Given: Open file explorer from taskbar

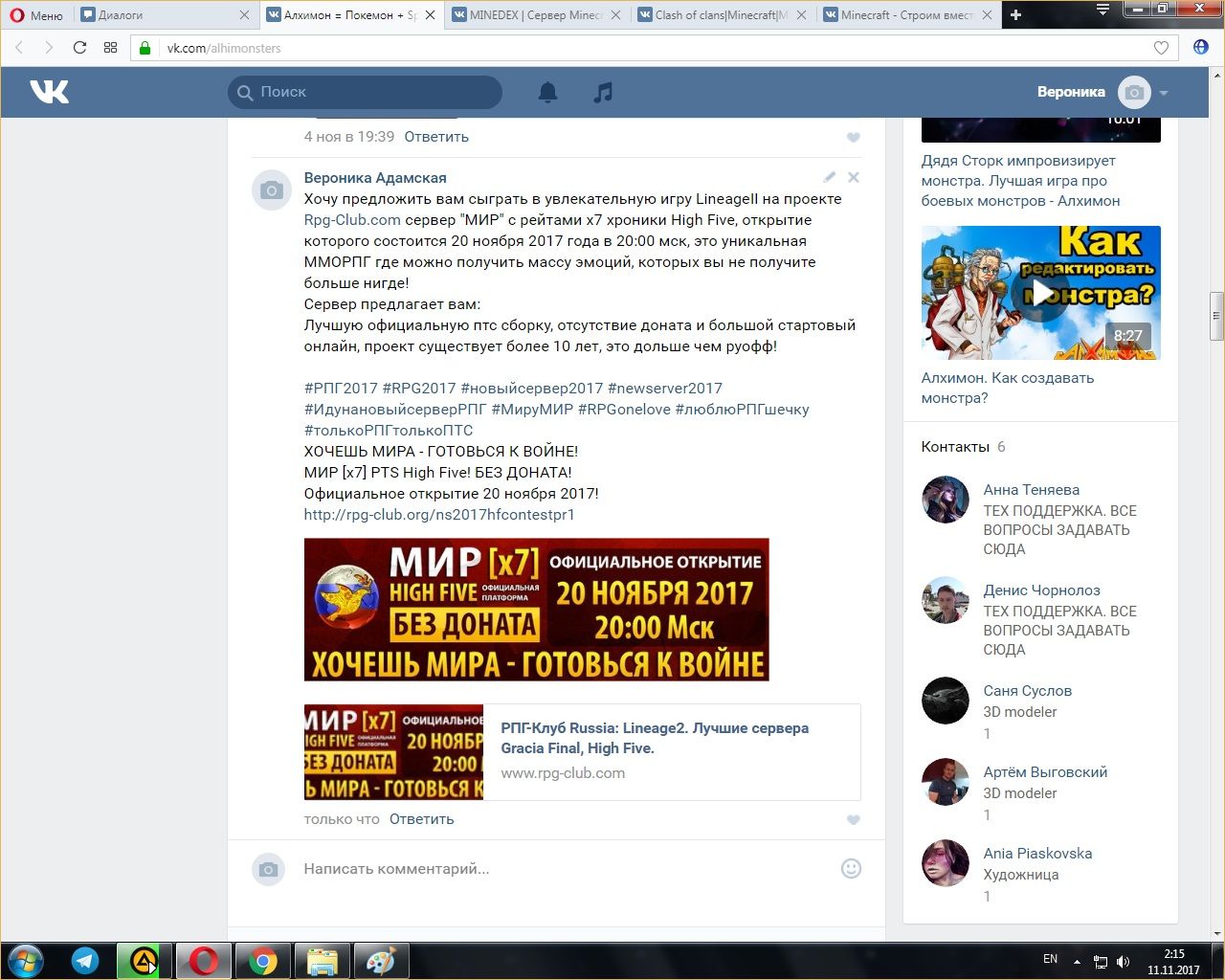Looking at the screenshot, I should (x=323, y=961).
